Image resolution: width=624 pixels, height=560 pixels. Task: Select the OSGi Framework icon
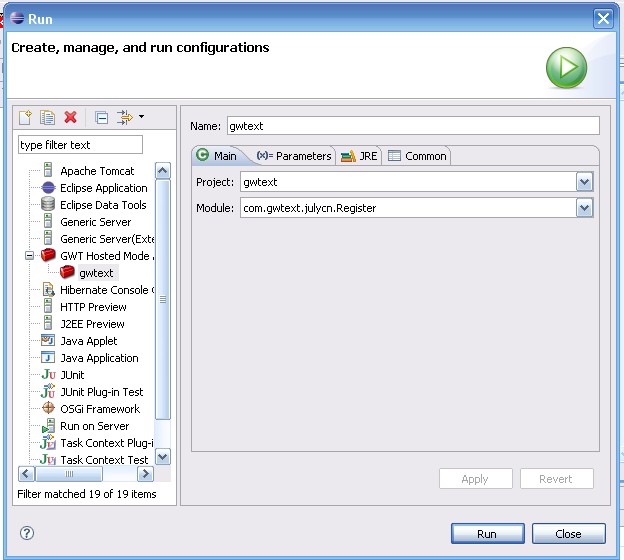pyautogui.click(x=48, y=408)
